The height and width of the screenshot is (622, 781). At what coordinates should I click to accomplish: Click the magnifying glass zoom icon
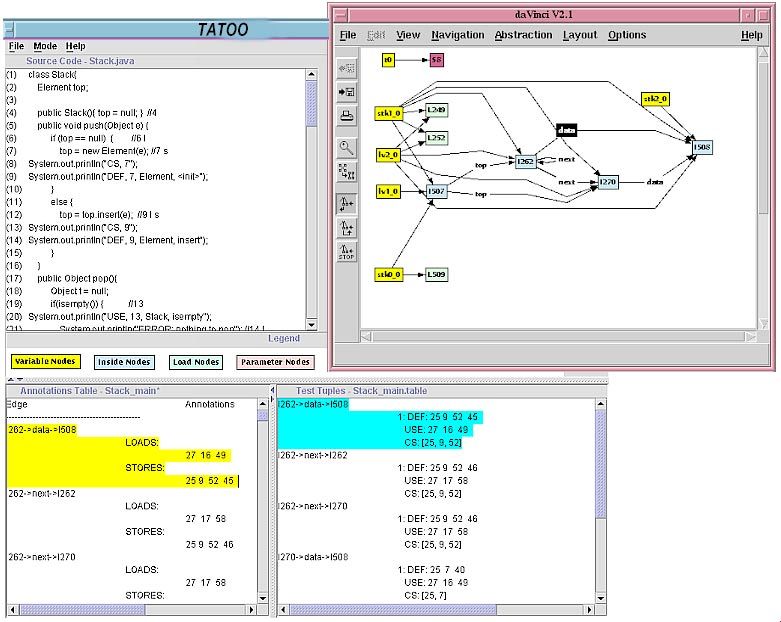click(x=347, y=147)
